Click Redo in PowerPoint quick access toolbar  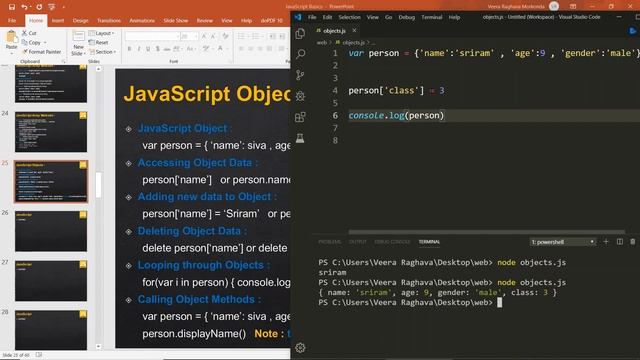(x=39, y=7)
